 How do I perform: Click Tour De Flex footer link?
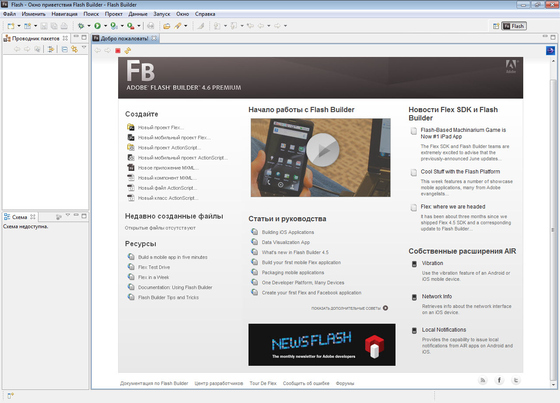(263, 383)
